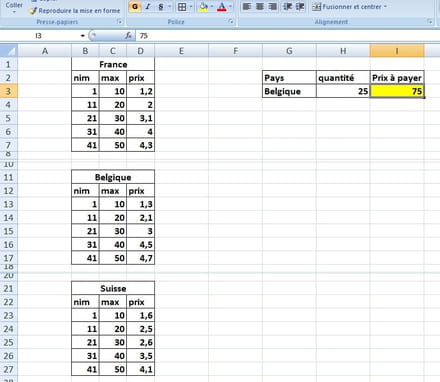Select France prix cell 3,1
This screenshot has width=440, height=382.
point(141,118)
